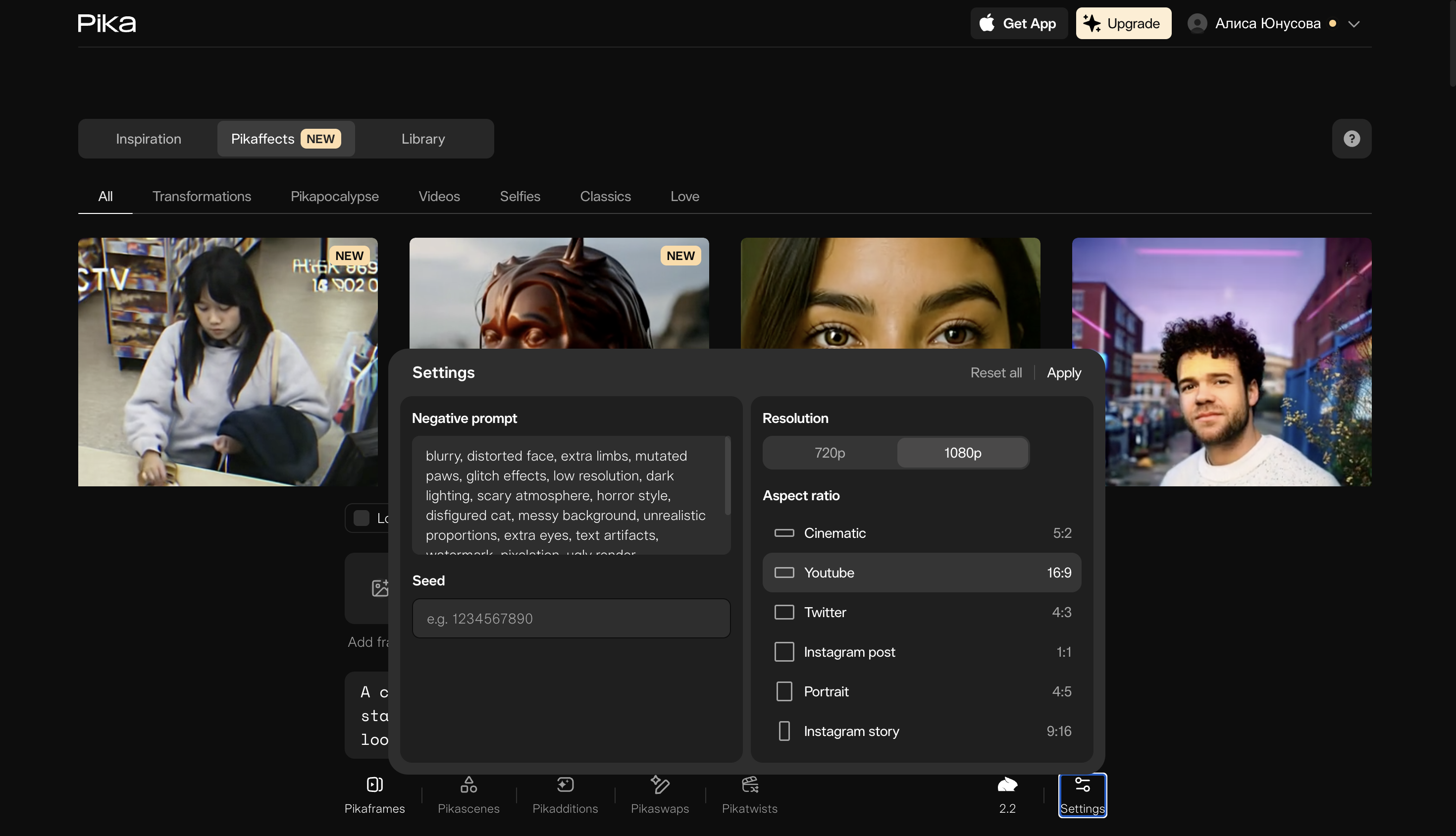The image size is (1456, 836).
Task: Click Reset all in Settings
Action: (996, 372)
